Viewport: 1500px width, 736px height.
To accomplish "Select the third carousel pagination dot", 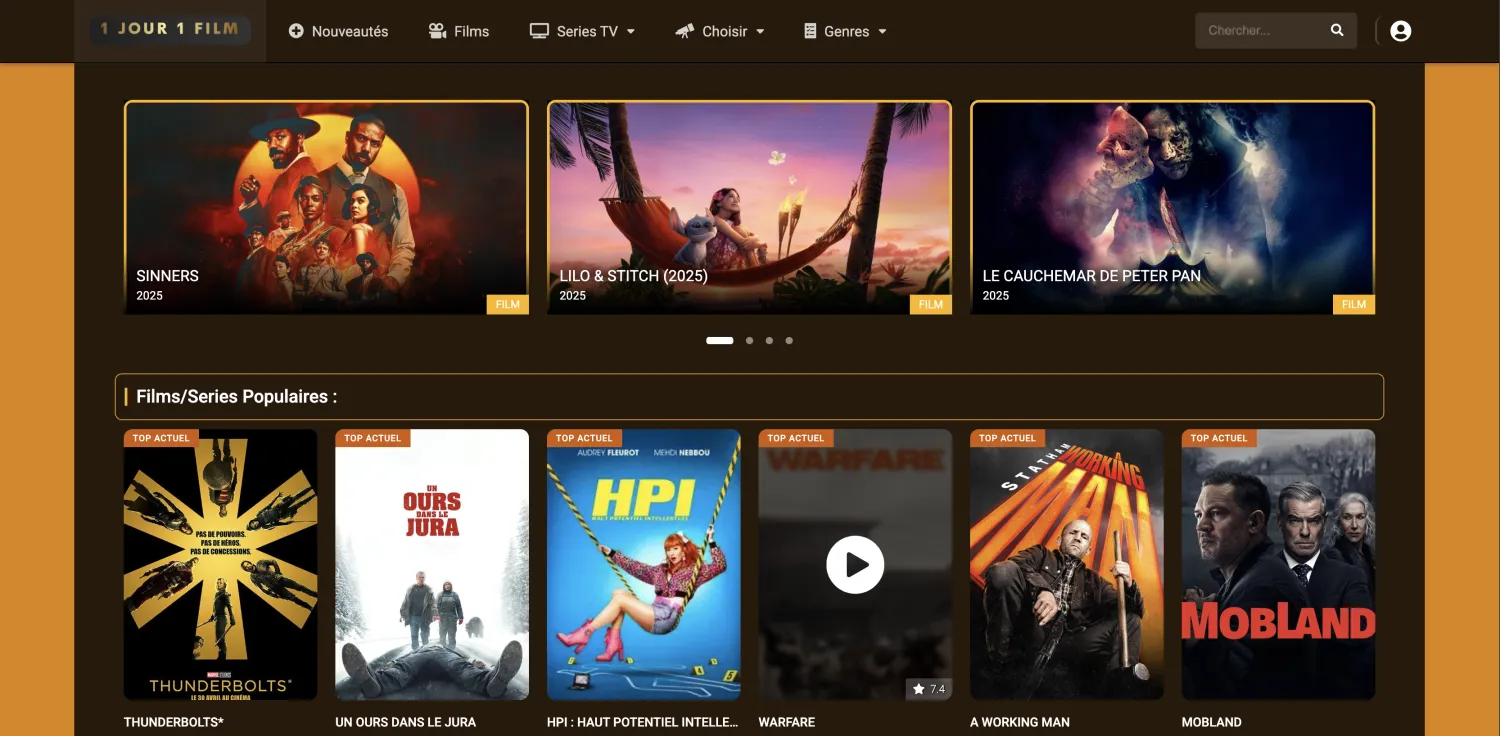I will 769,340.
